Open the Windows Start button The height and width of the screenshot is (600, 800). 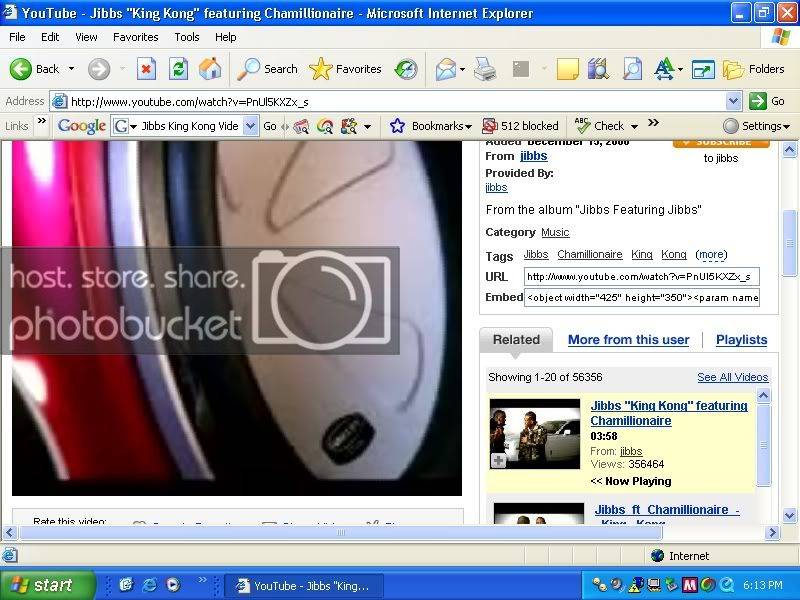[x=47, y=585]
